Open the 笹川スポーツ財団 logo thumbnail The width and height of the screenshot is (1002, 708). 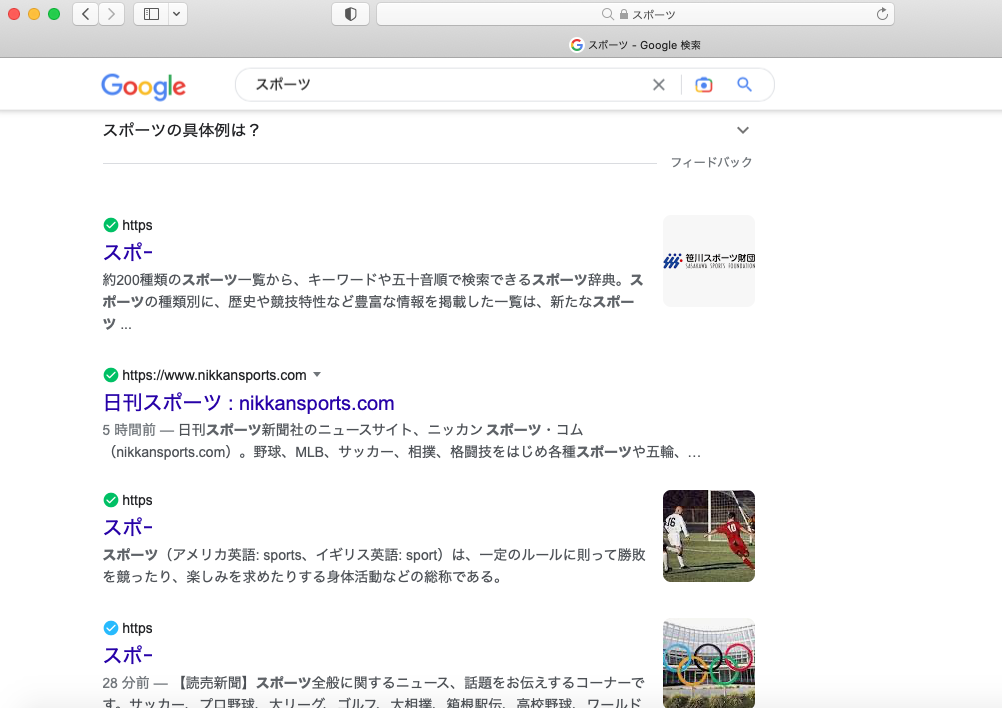(709, 261)
